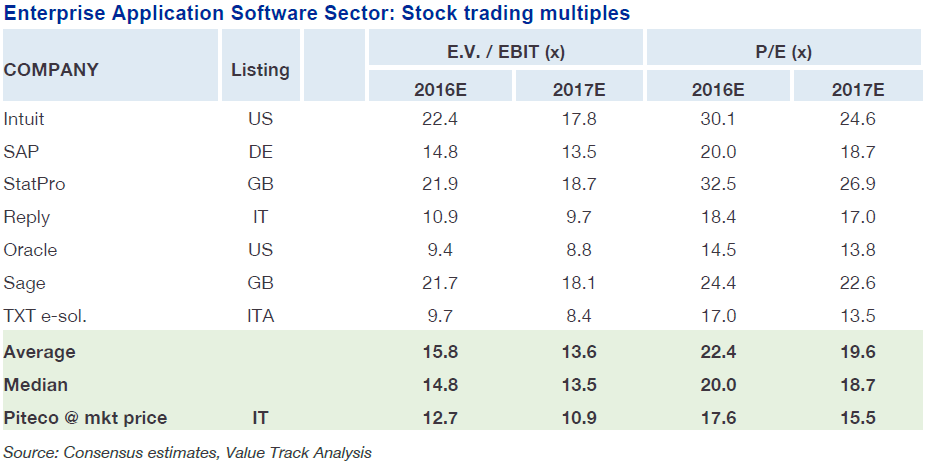Click Intuit's 2016E P/E value 30.1
This screenshot has height=466, width=931.
(718, 120)
